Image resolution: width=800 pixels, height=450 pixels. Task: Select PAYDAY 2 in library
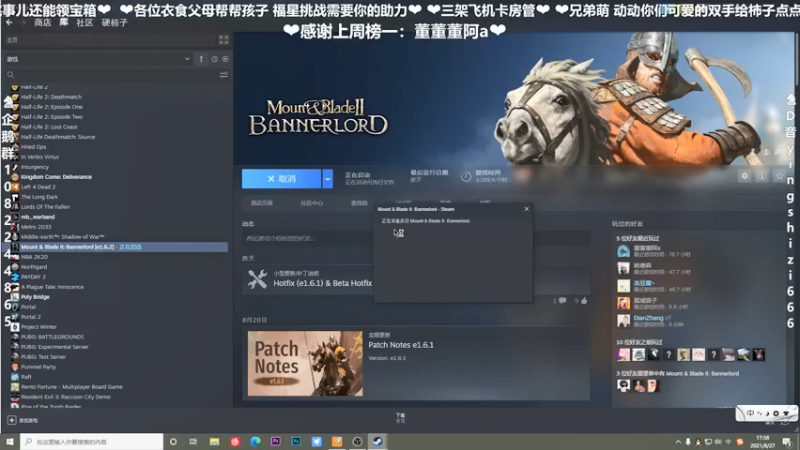33,277
